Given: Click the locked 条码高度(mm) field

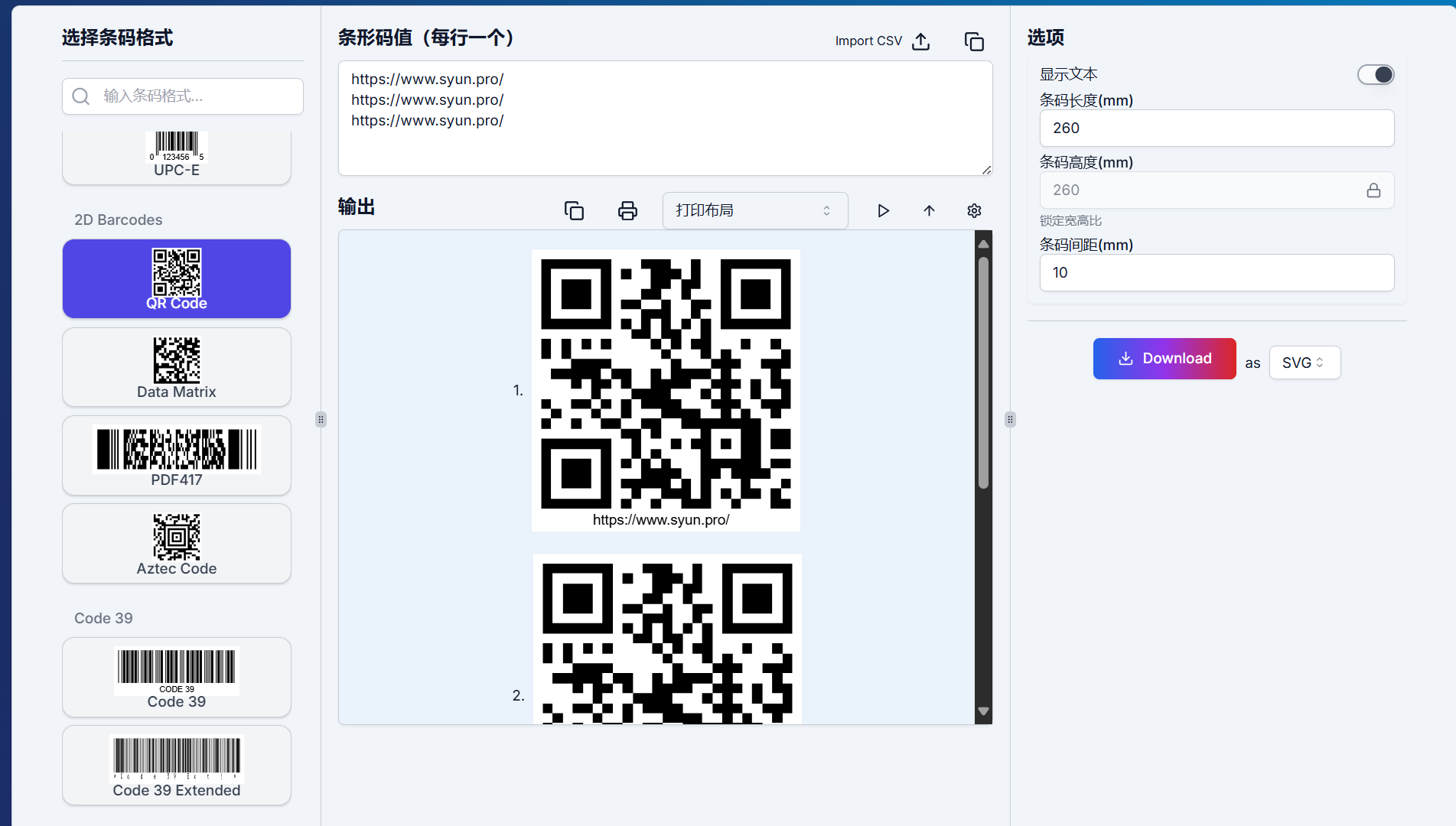Looking at the screenshot, I should coord(1217,190).
